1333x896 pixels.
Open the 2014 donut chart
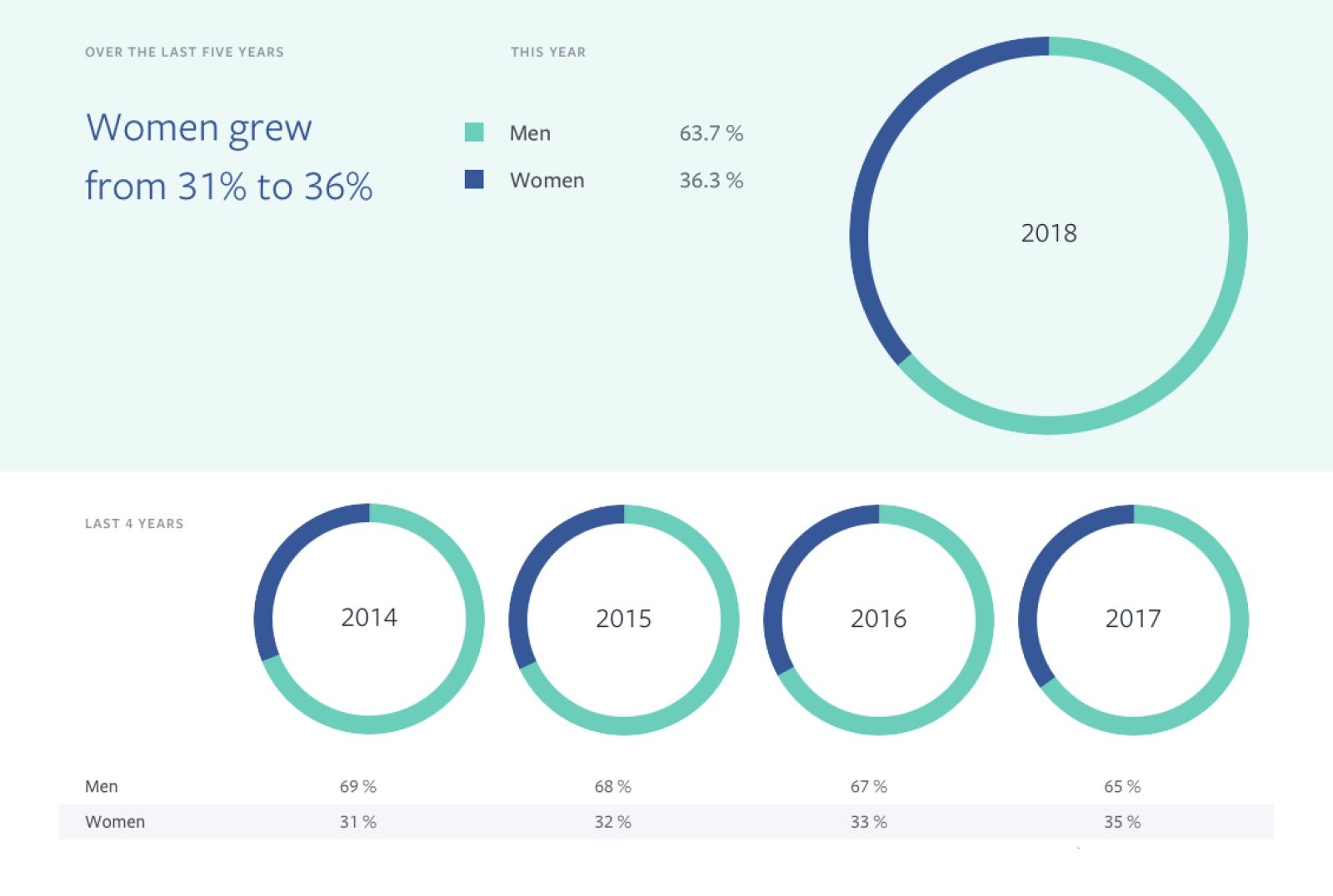369,618
